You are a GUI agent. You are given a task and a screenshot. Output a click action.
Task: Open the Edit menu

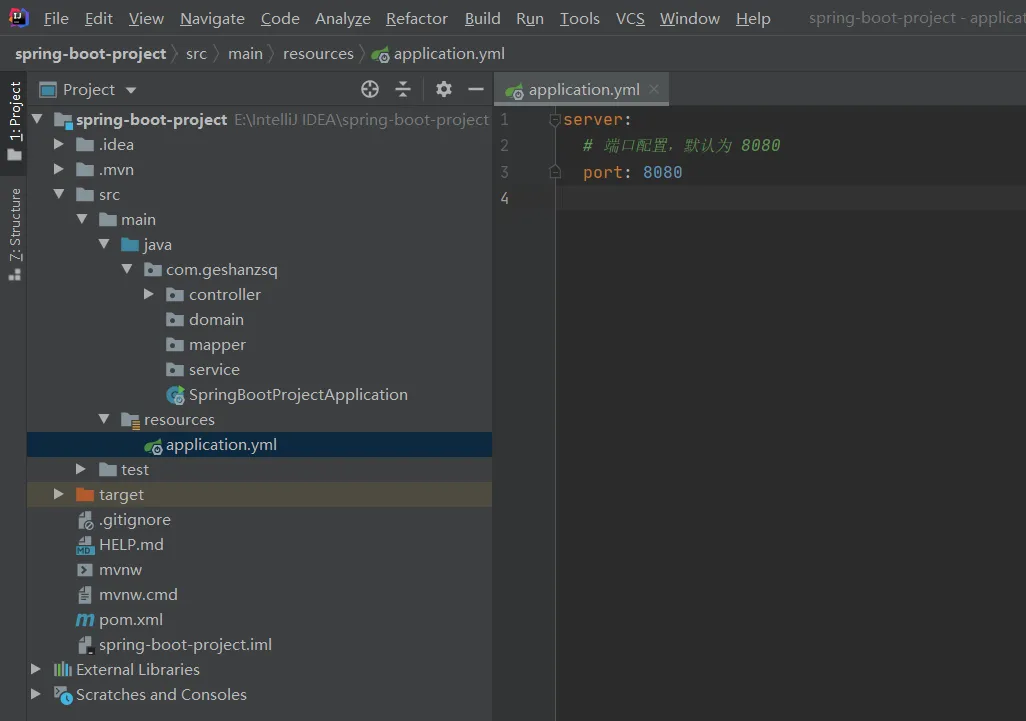click(x=99, y=19)
